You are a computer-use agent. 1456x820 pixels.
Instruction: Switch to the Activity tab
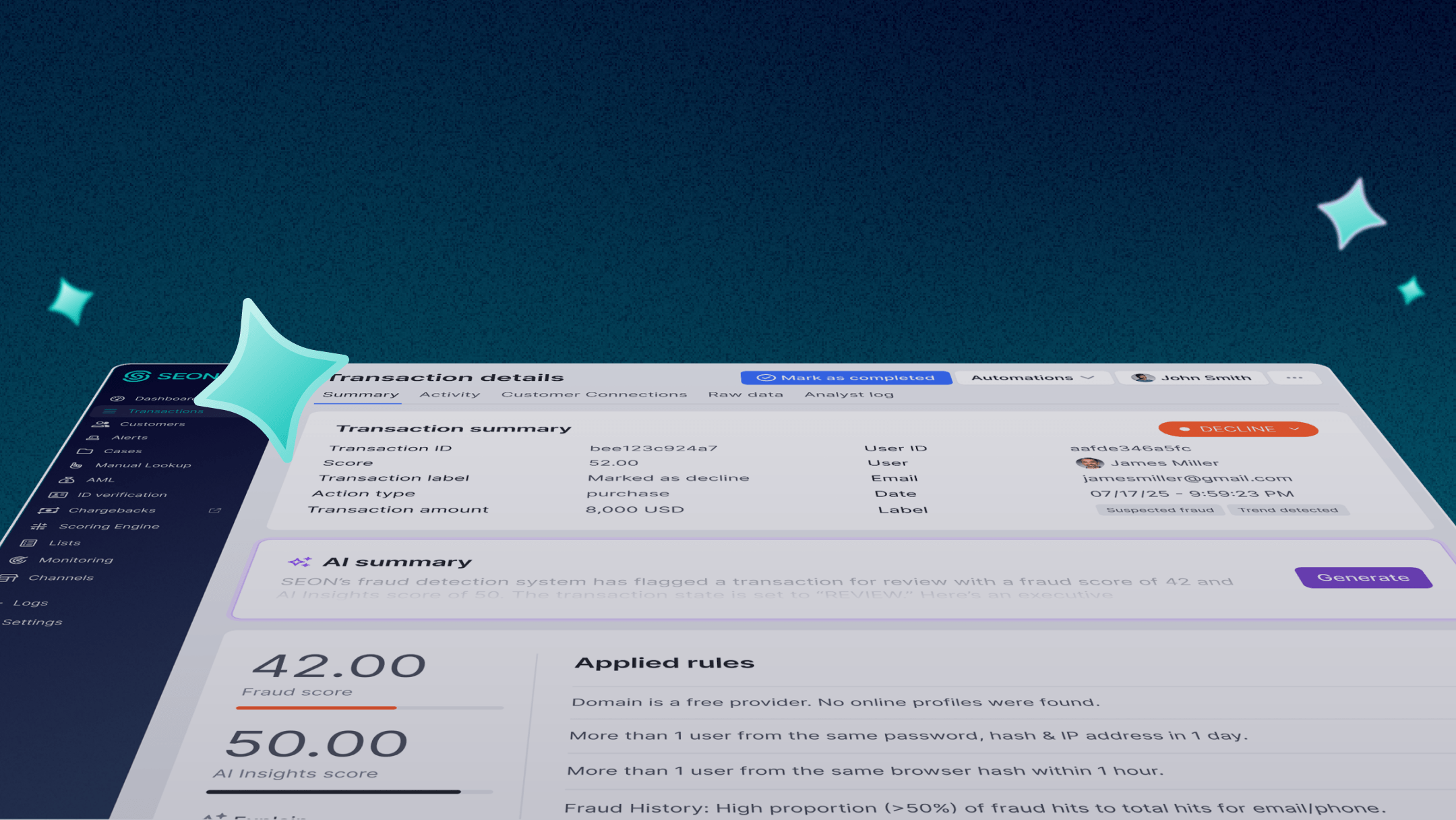[x=450, y=394]
